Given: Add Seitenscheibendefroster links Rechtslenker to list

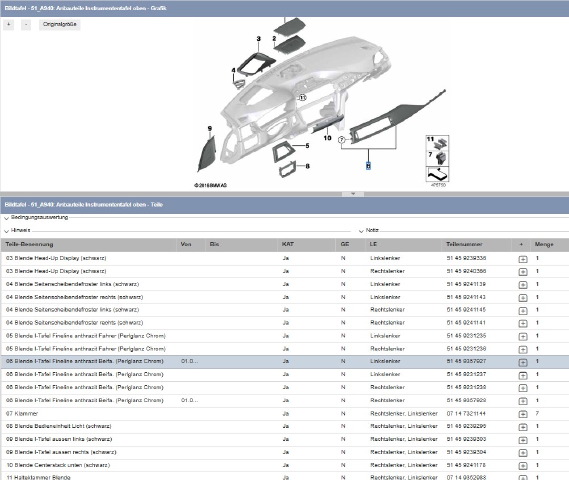Looking at the screenshot, I should click(x=523, y=311).
